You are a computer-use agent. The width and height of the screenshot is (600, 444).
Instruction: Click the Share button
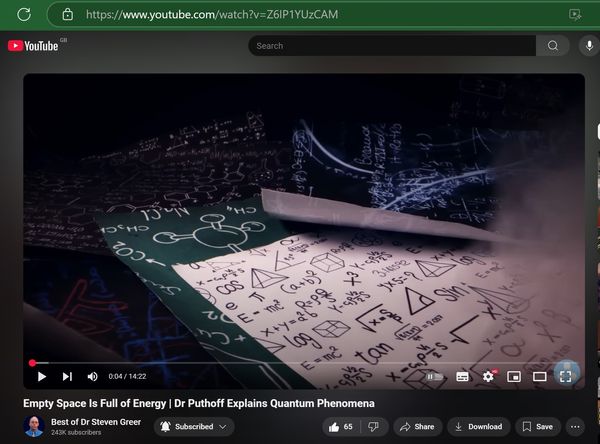[x=417, y=427]
